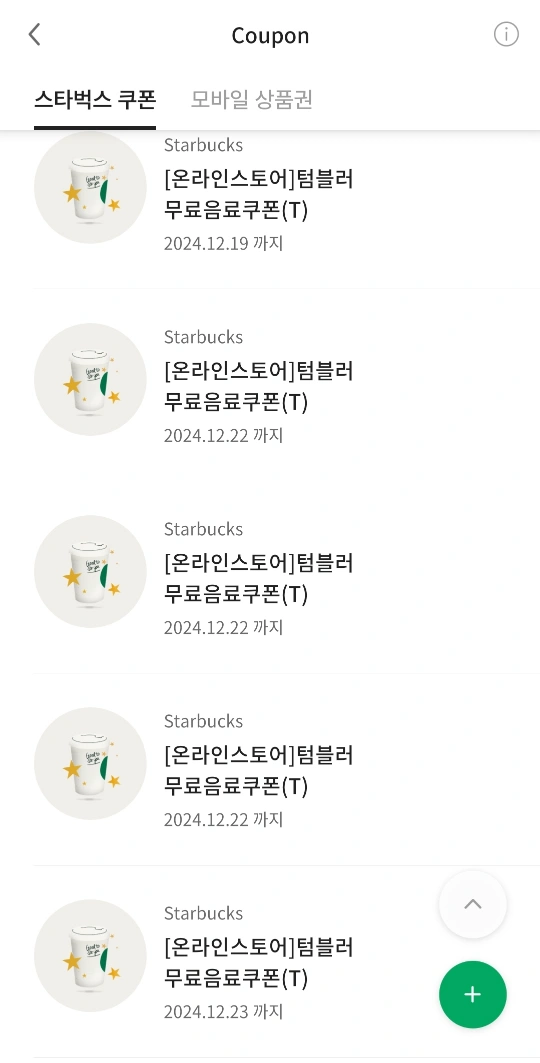Screen dimensions: 540x1063
Task: Tap the 2024.12.19 까지 expiry text
Action: (x=224, y=243)
